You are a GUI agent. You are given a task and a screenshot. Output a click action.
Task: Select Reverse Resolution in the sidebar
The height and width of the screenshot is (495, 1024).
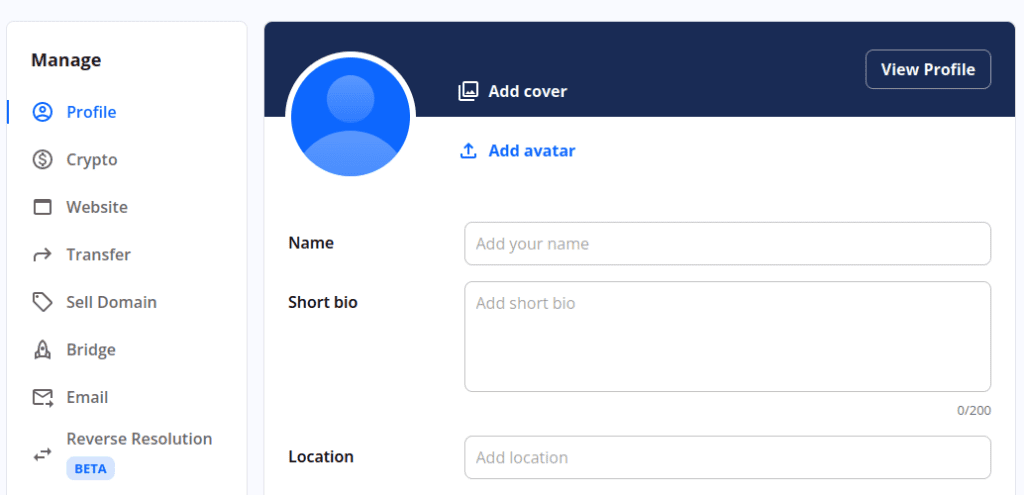(x=139, y=439)
